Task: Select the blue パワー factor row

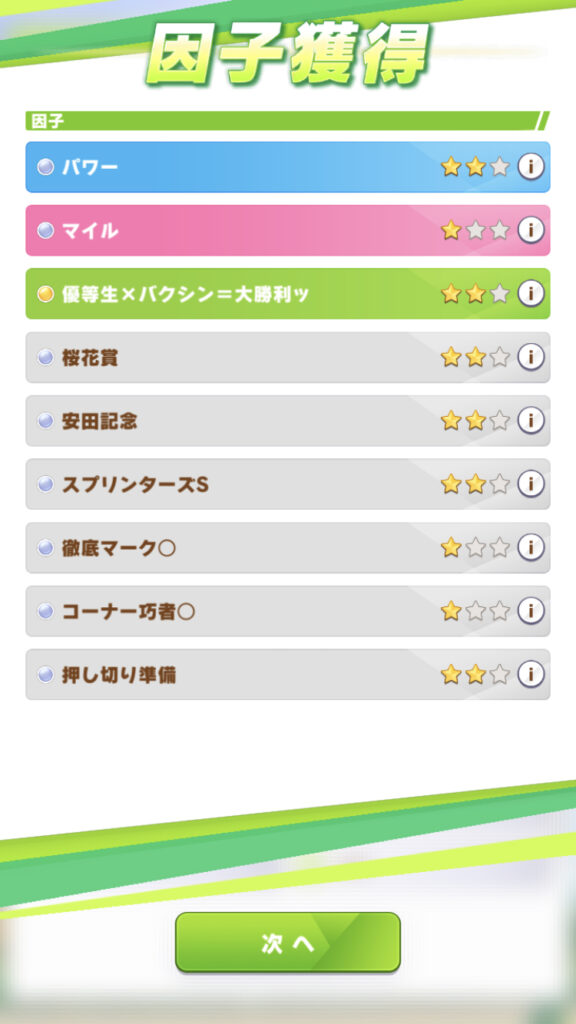Action: pos(287,167)
